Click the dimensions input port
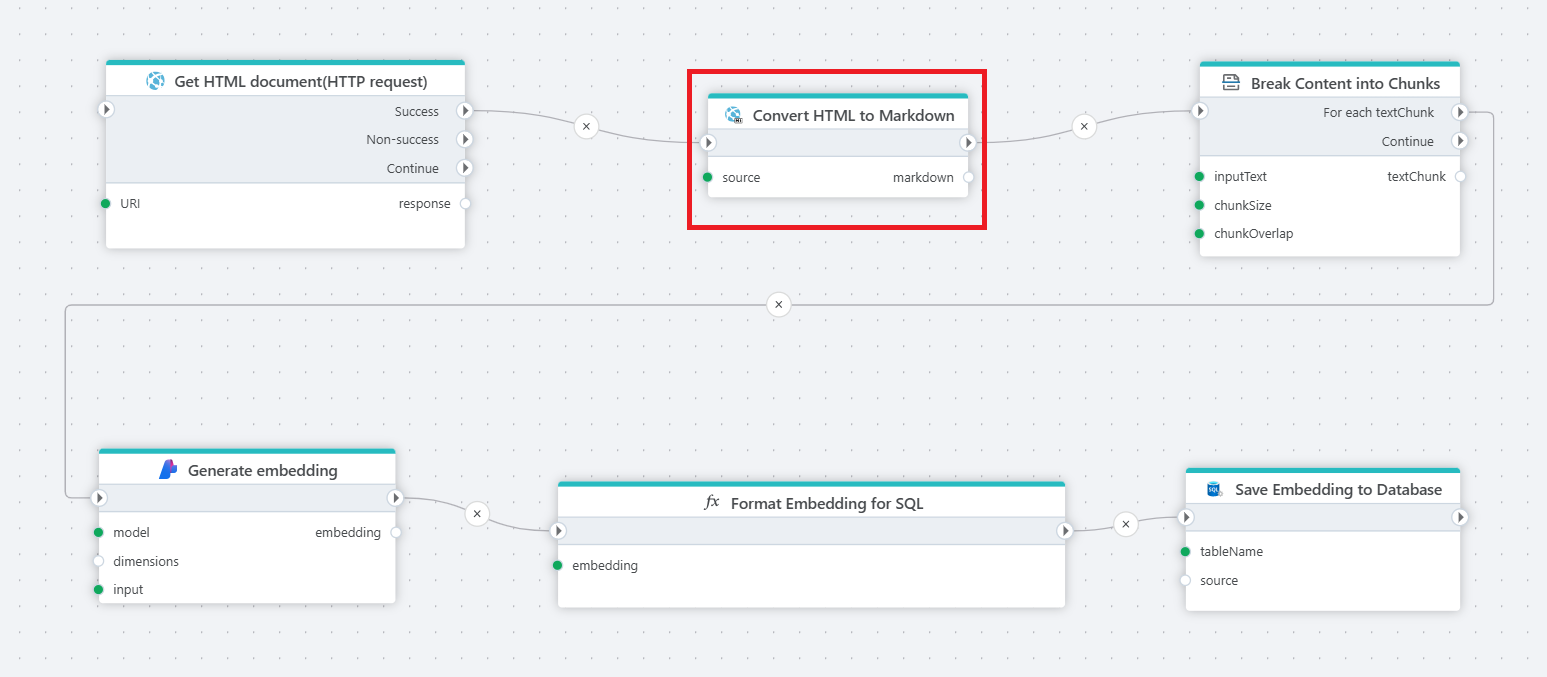The height and width of the screenshot is (677, 1547). click(98, 561)
